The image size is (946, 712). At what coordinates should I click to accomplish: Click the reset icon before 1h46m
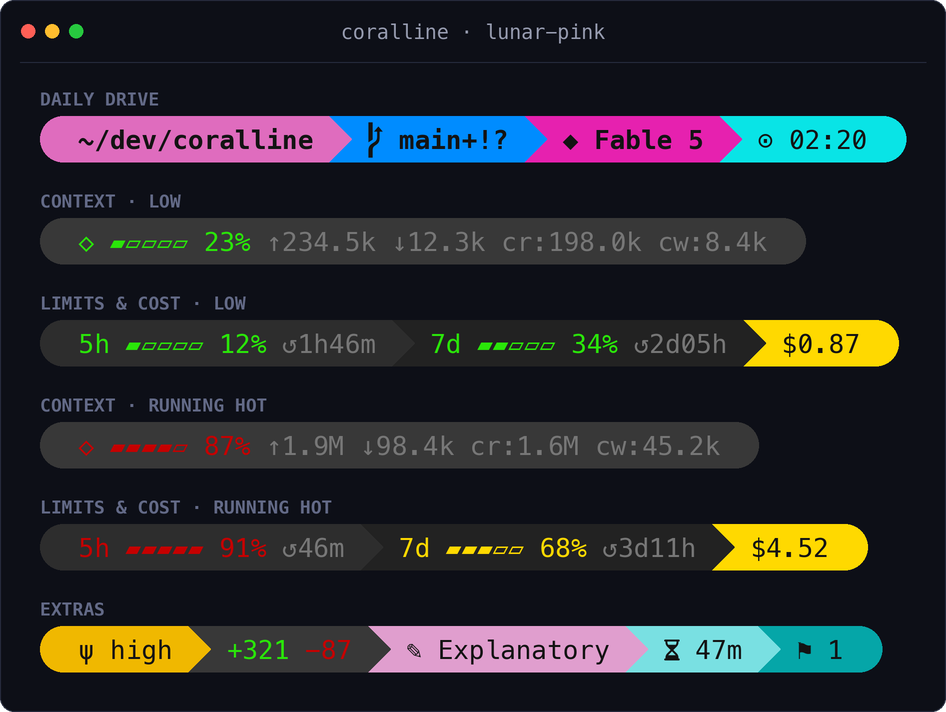tap(290, 346)
